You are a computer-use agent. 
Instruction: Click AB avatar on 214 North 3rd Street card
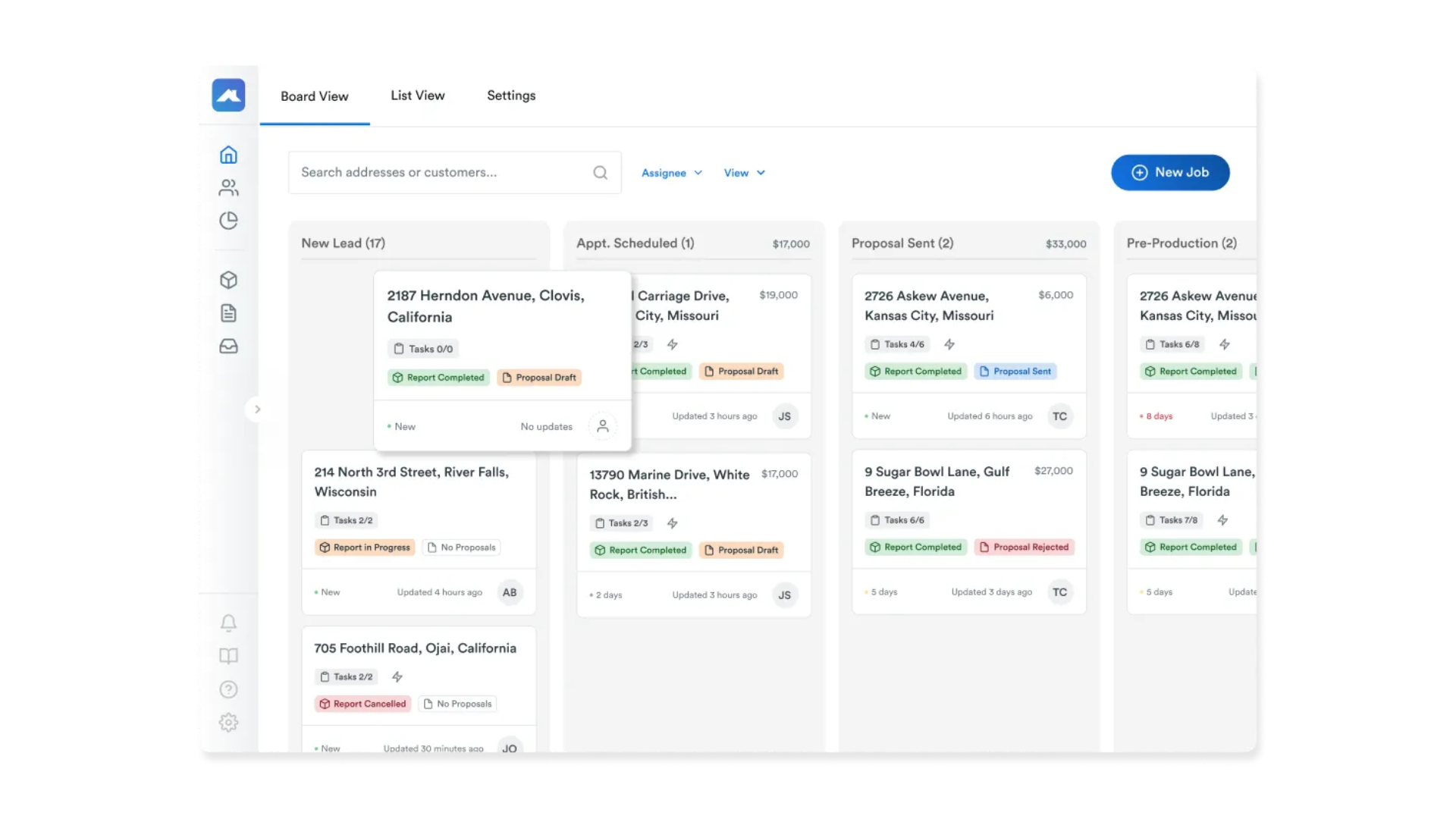pos(510,592)
